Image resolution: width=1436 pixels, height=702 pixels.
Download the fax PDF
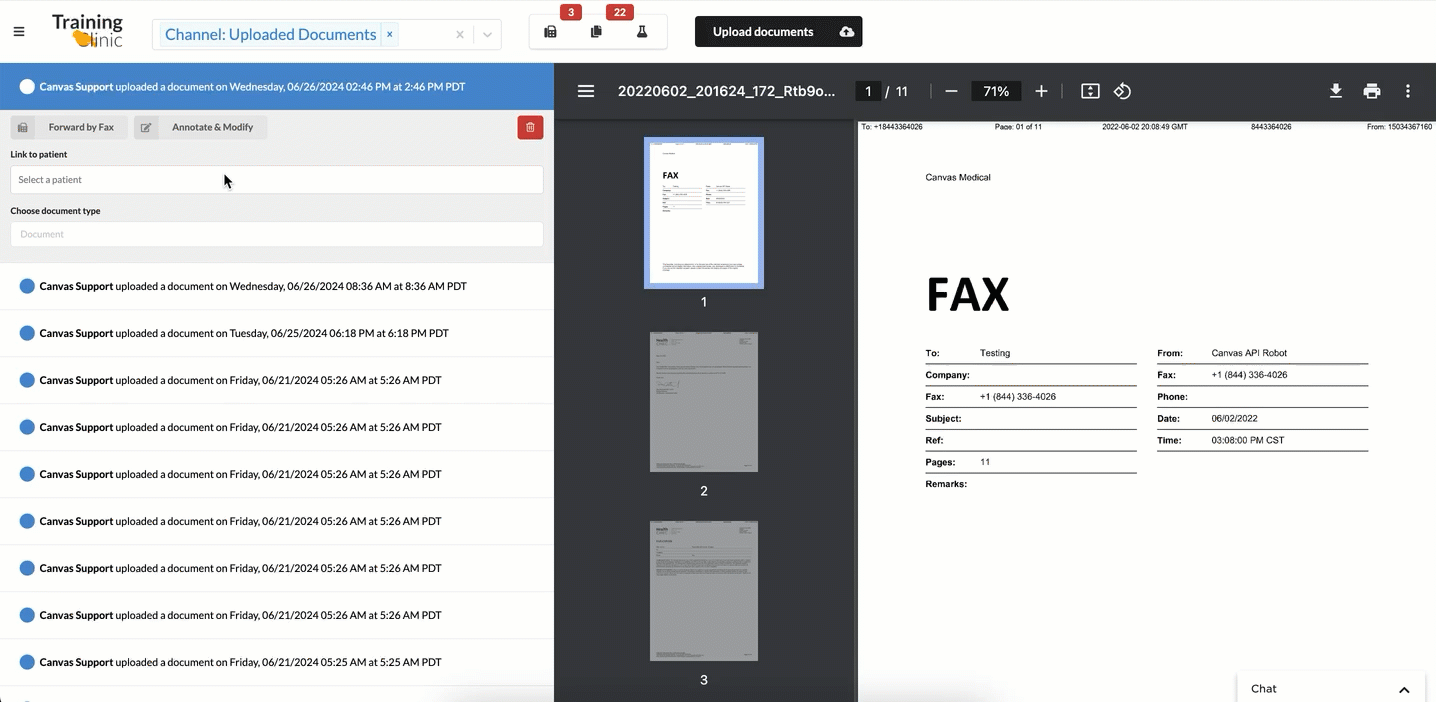1336,90
